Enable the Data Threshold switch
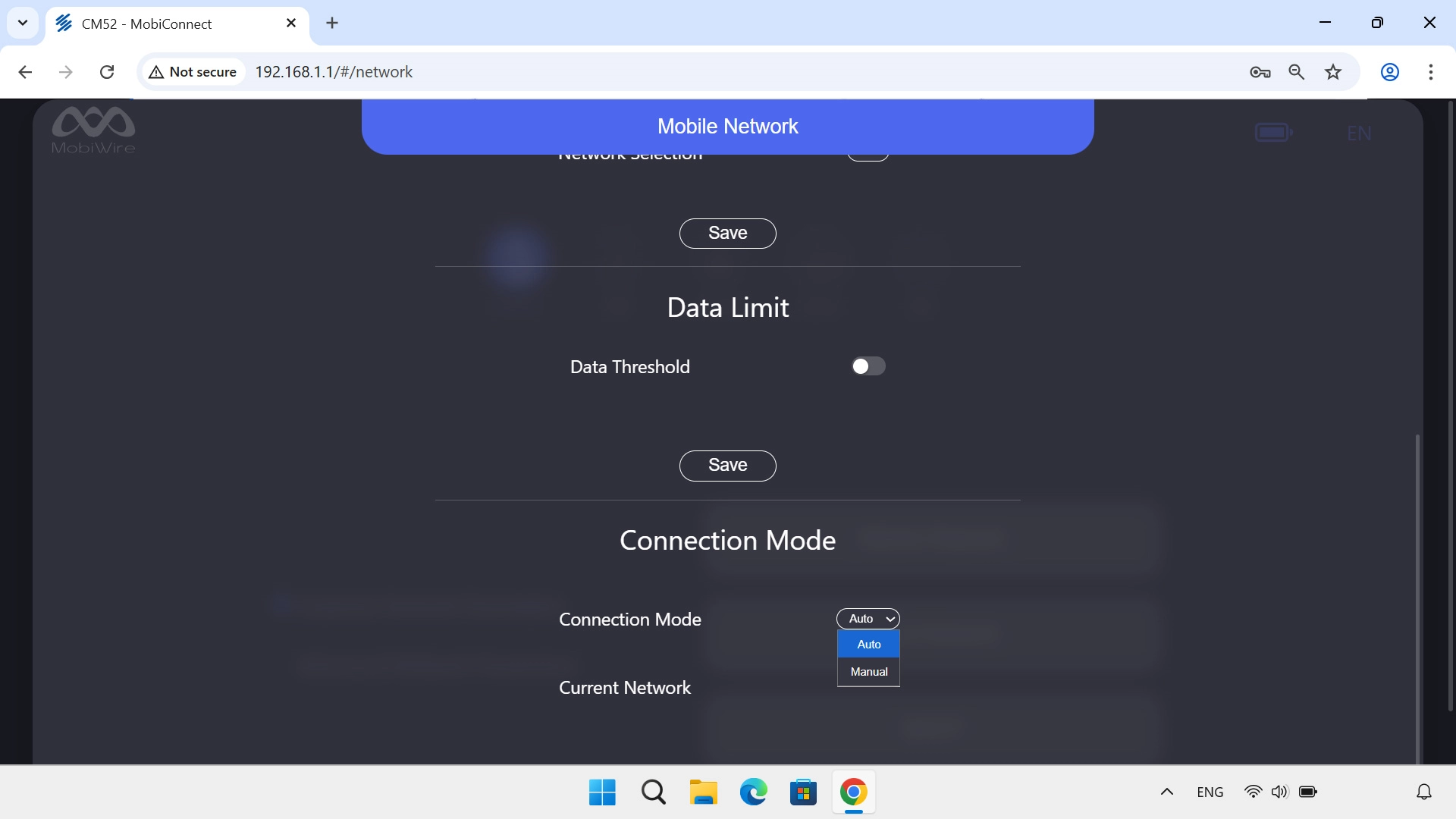This screenshot has width=1456, height=819. 868,366
